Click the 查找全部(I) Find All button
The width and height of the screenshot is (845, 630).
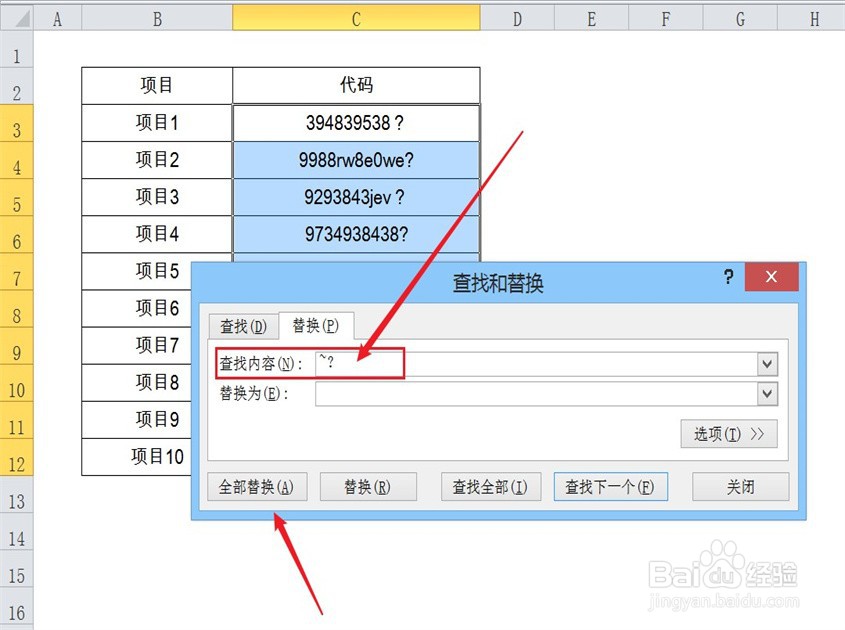click(491, 486)
